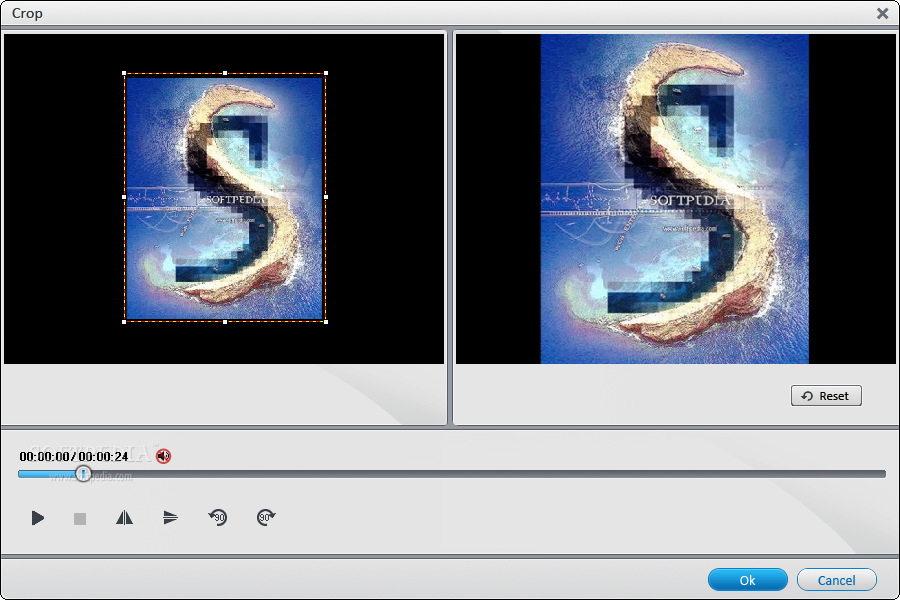Select the top-right crop handle
Screen dimensions: 900x600
coord(326,73)
